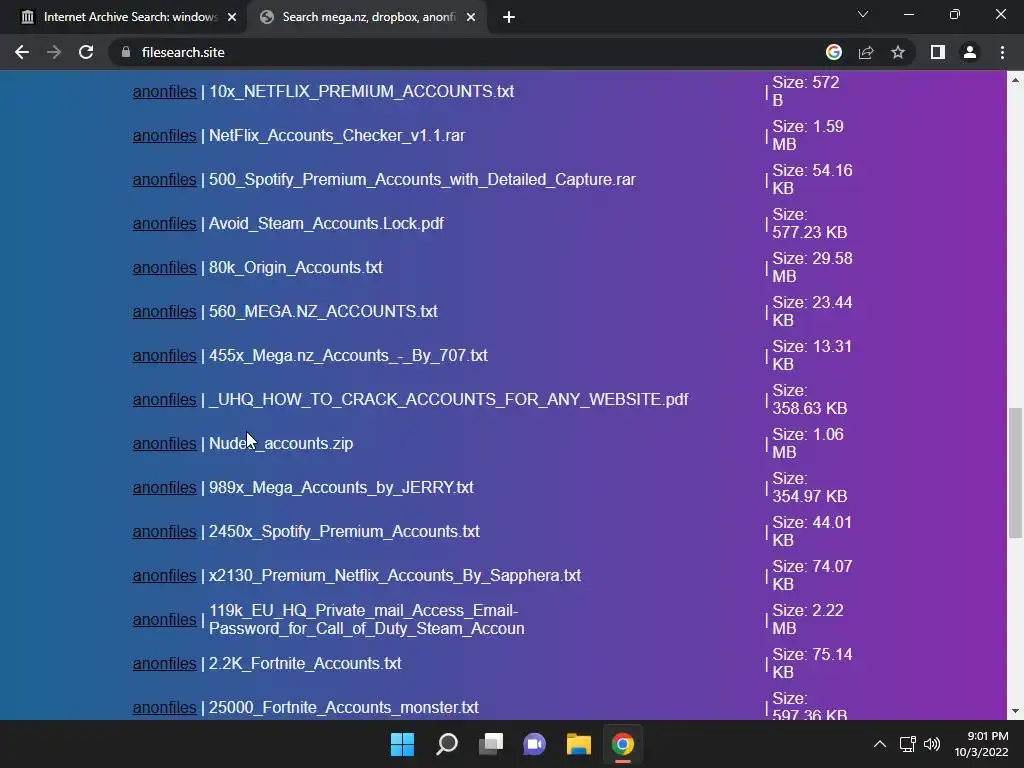
Task: Click anonfiles link for 2450x_Spotify_Premium_Accounts.txt
Action: click(165, 532)
